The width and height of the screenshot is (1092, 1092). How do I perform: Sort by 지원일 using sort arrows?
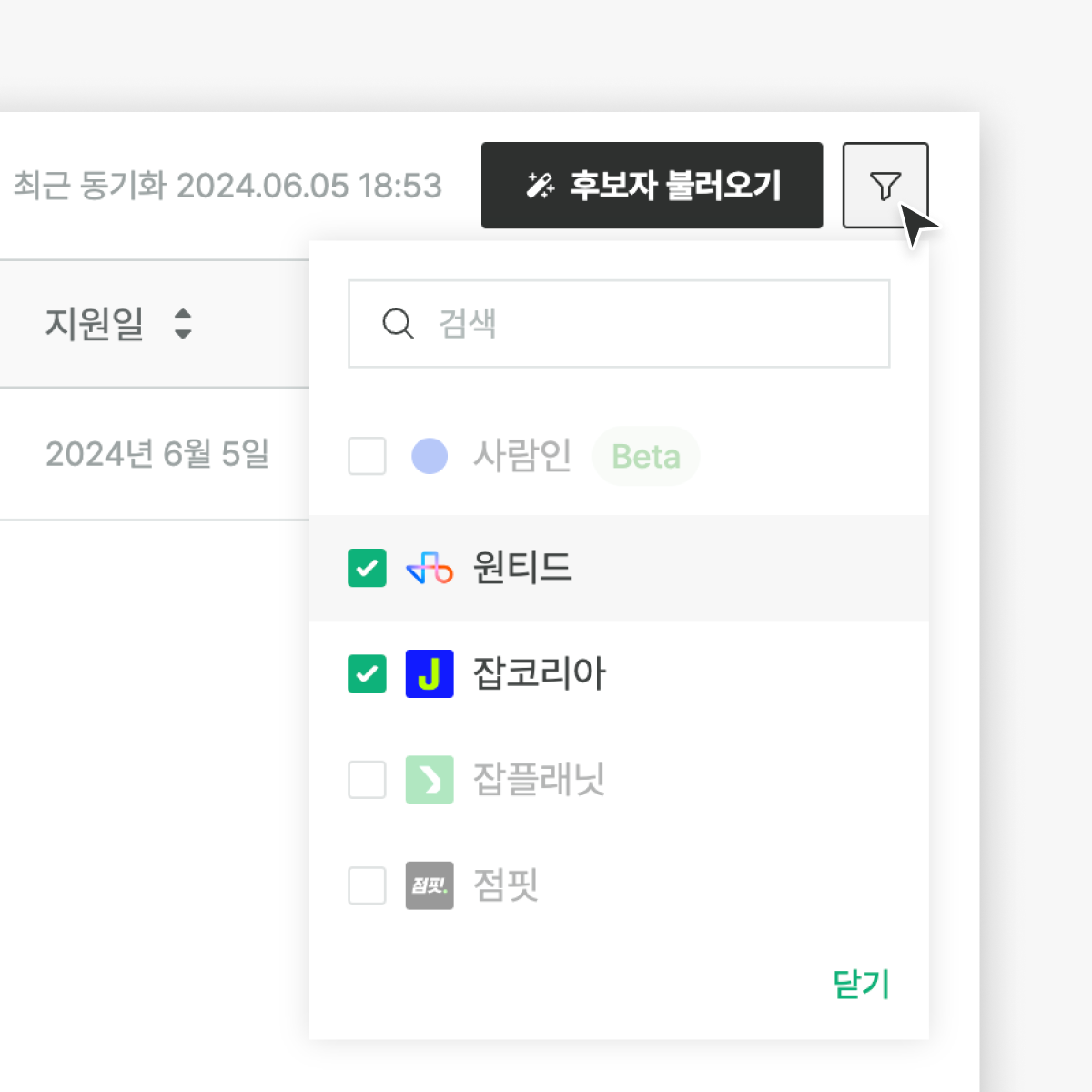click(183, 324)
